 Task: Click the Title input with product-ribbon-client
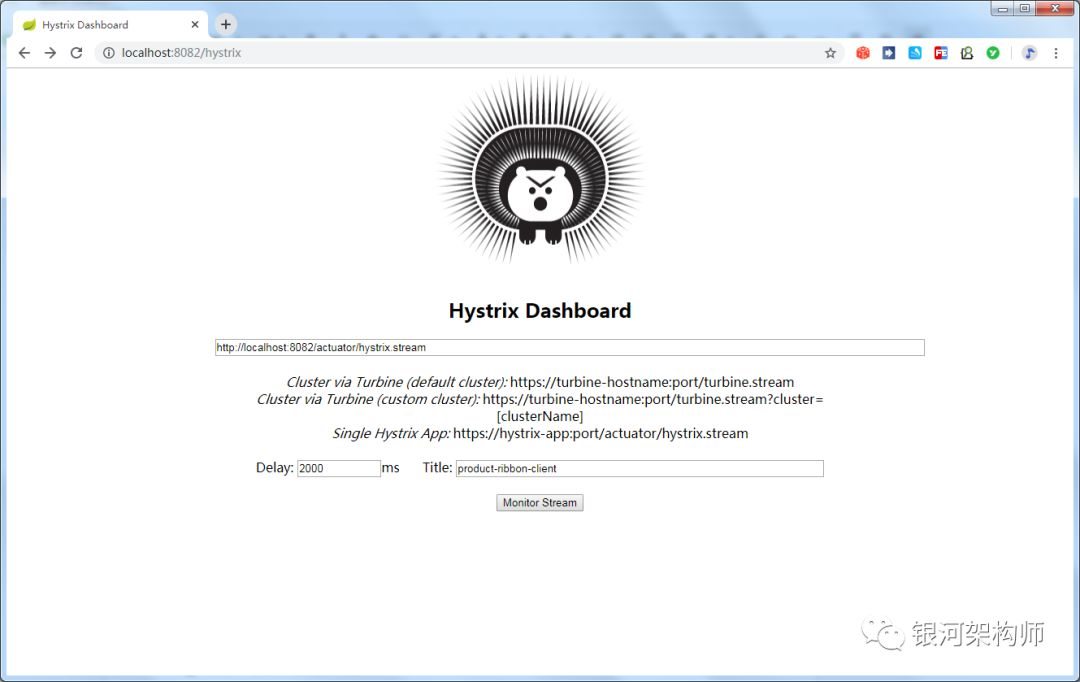[639, 468]
